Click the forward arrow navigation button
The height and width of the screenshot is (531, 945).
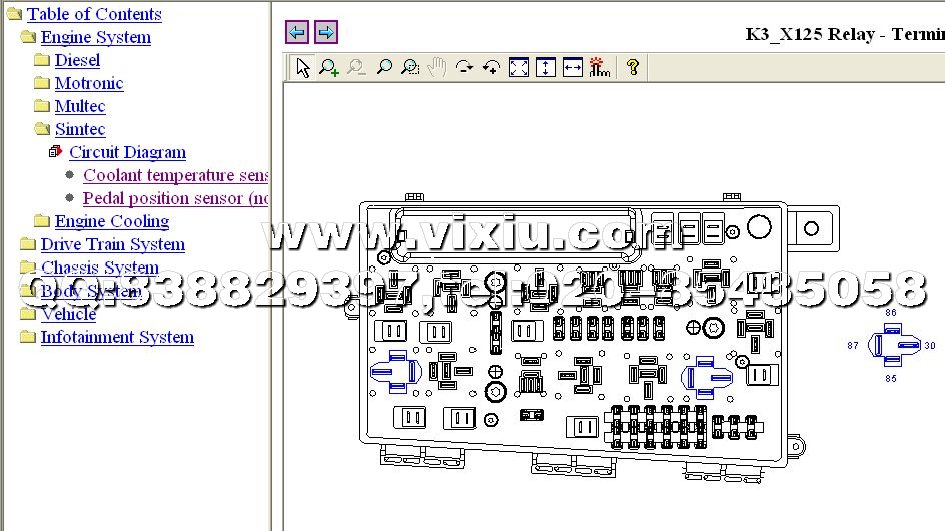tap(326, 32)
